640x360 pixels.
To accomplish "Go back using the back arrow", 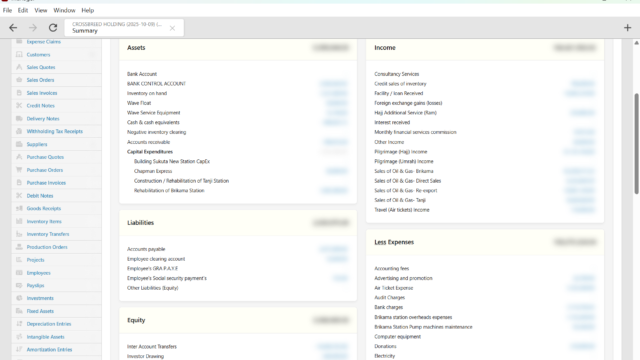I will [x=13, y=28].
